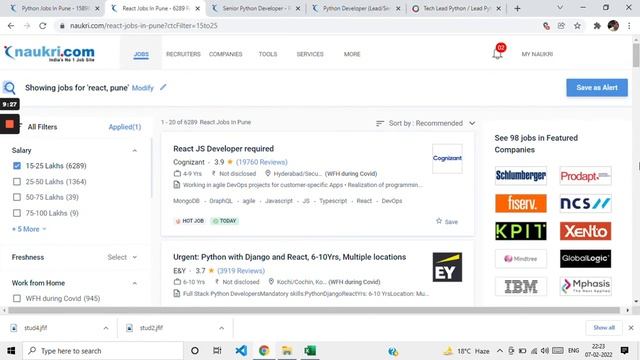Open stud2.jfif download options chevron
The image size is (640, 360).
221,328
